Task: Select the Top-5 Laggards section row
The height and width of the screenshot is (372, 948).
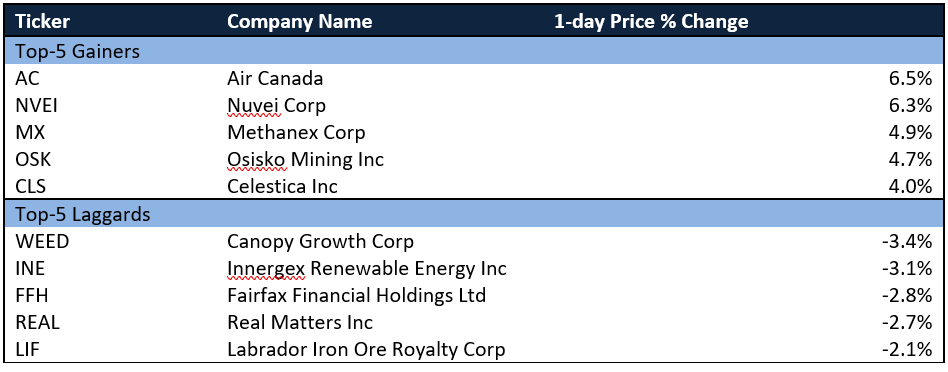Action: 474,214
